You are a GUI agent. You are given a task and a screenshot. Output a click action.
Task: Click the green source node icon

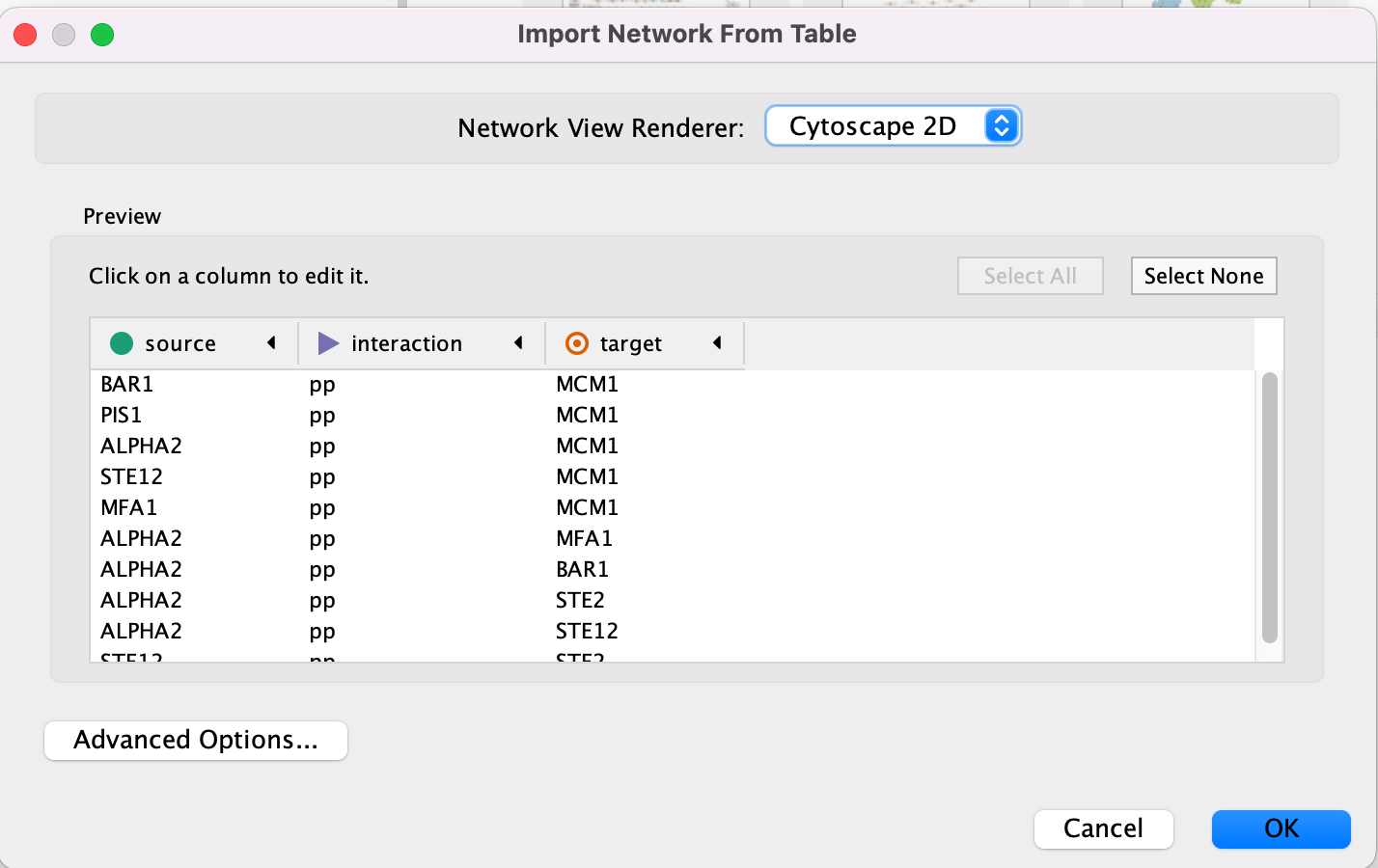point(122,343)
